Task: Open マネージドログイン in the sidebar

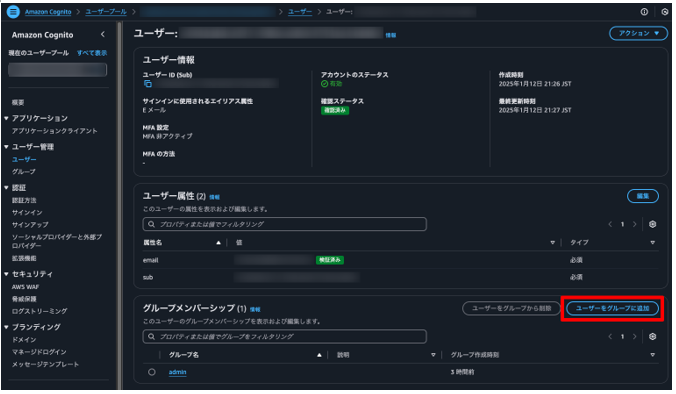Action: (x=39, y=352)
